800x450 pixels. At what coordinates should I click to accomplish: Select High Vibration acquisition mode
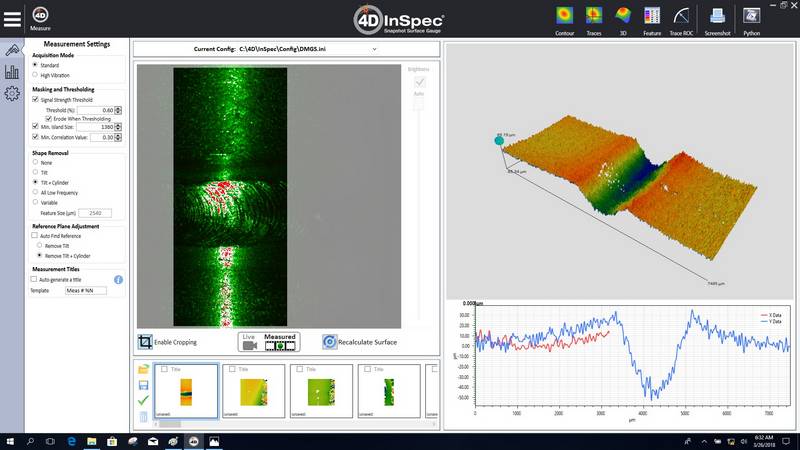(x=35, y=75)
